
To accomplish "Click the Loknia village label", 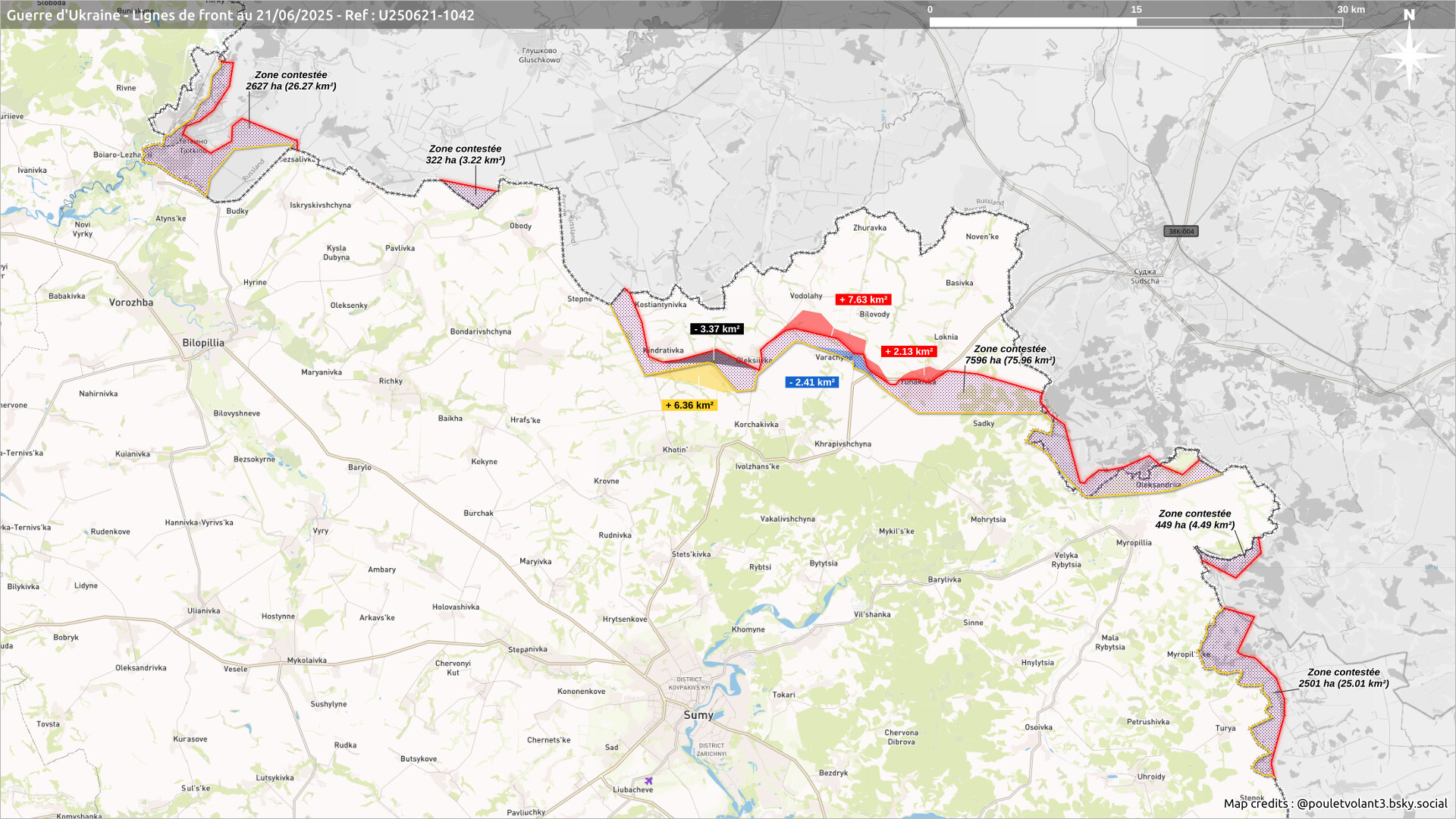I will pos(946,337).
